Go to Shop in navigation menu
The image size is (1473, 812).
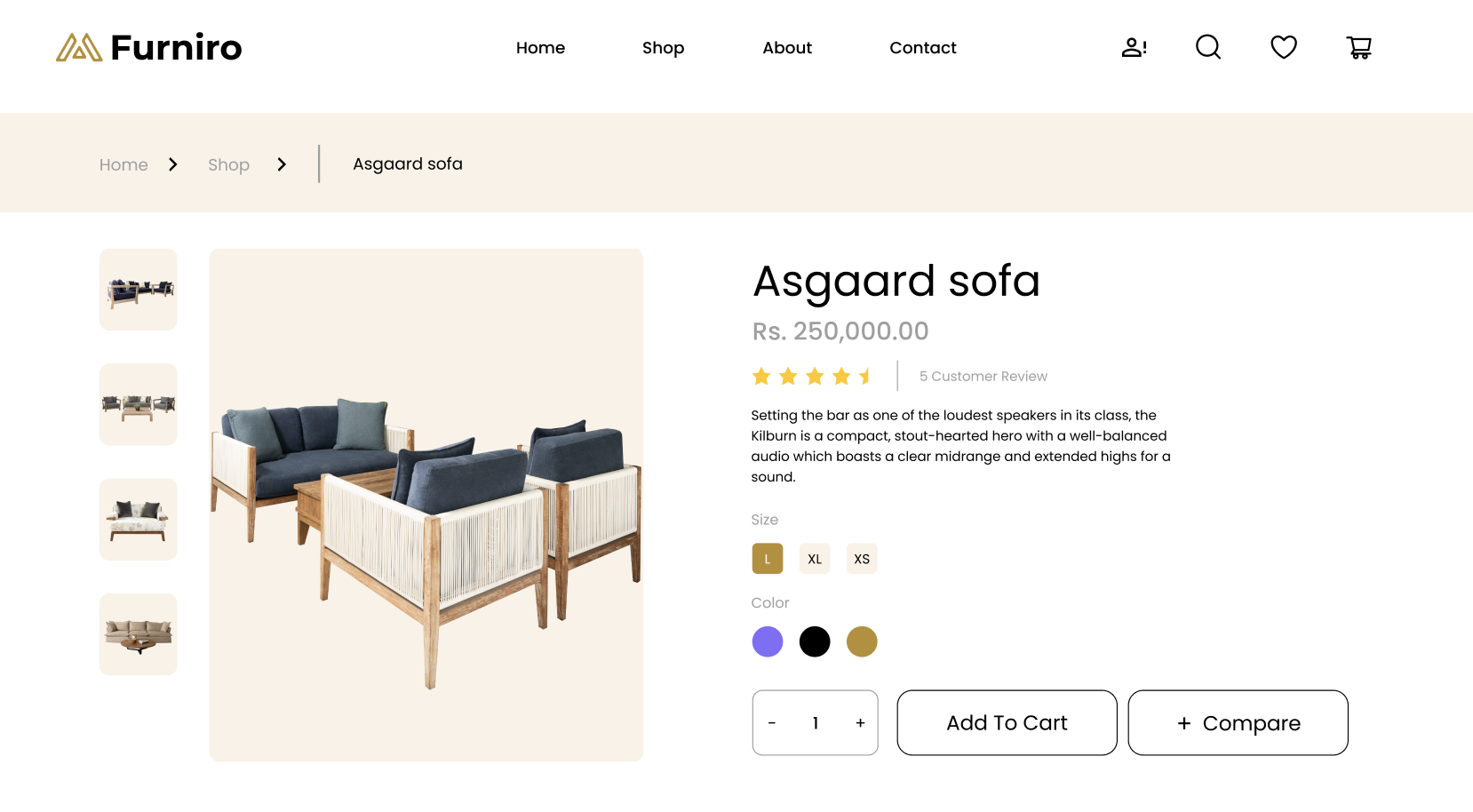click(x=664, y=48)
